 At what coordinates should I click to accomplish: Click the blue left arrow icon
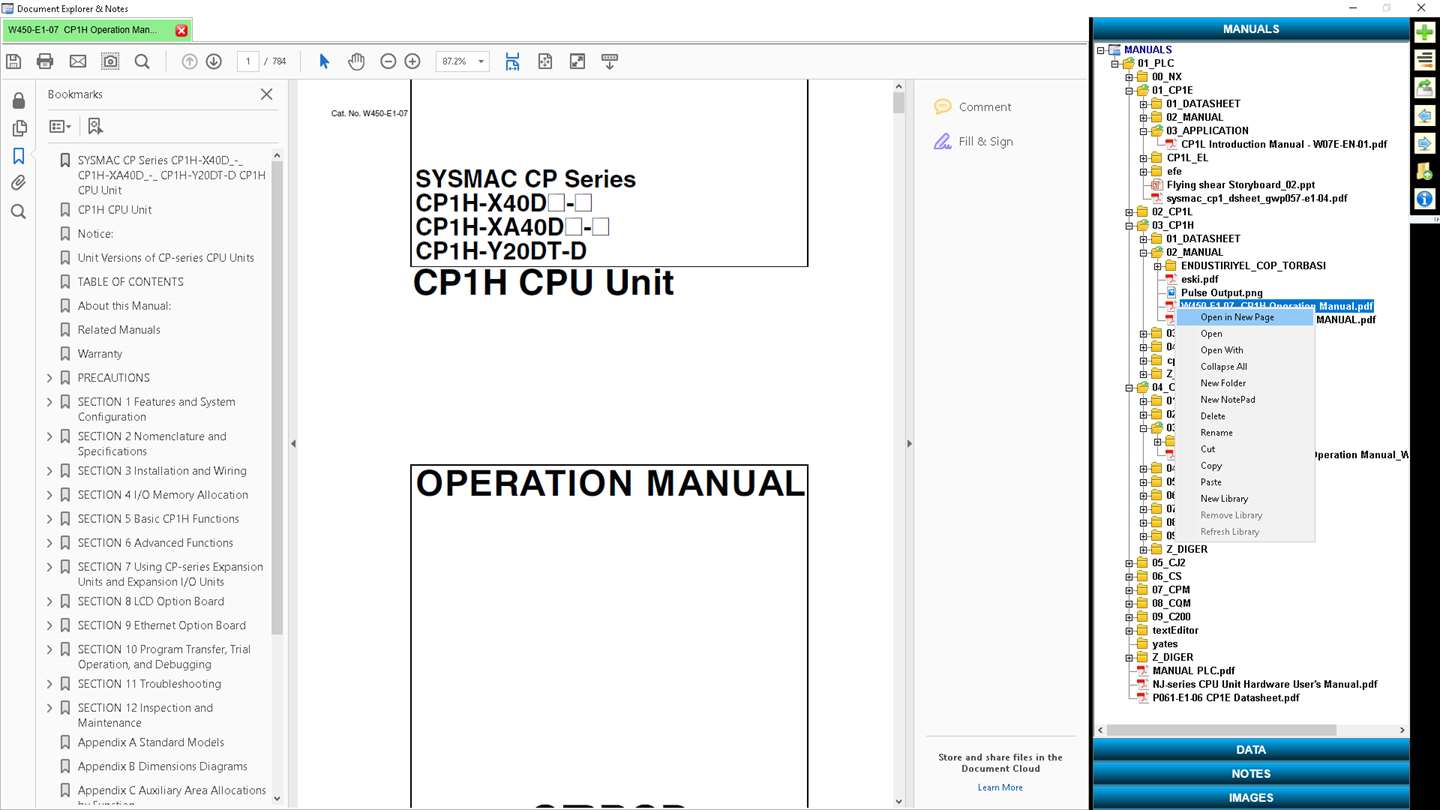[1424, 116]
